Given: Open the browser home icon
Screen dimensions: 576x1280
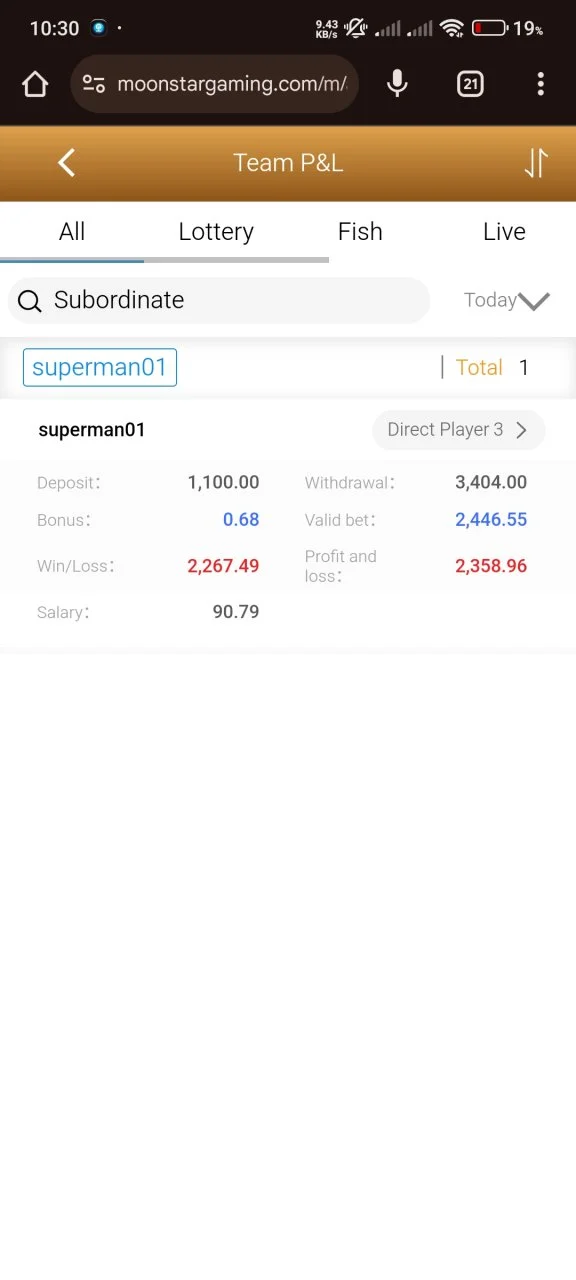Looking at the screenshot, I should click(x=35, y=84).
